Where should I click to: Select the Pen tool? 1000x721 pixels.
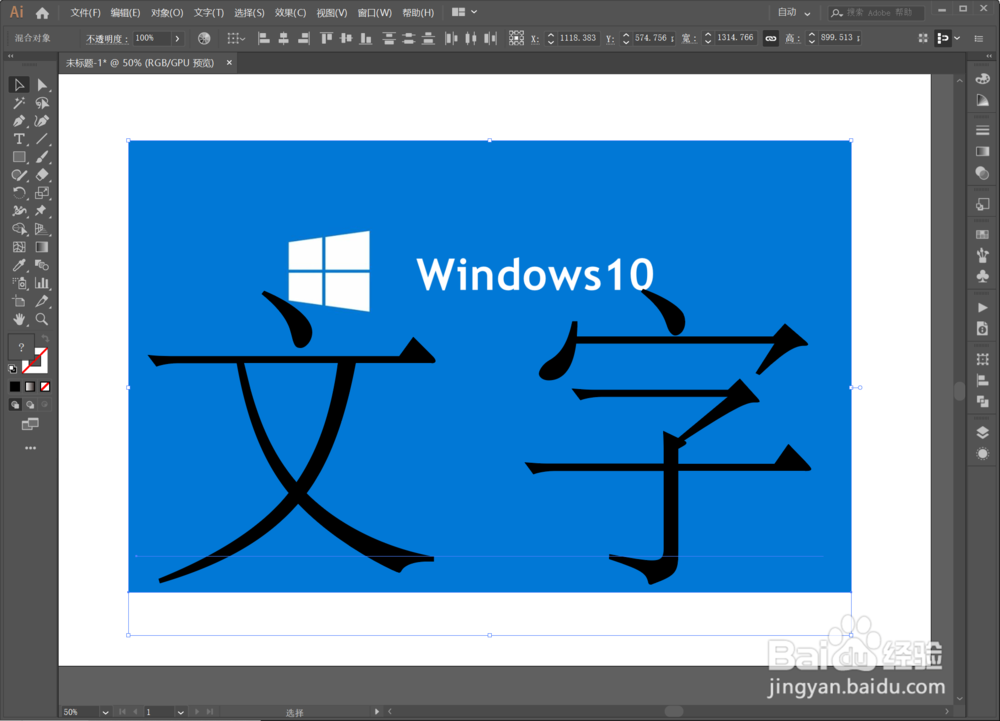coord(18,120)
